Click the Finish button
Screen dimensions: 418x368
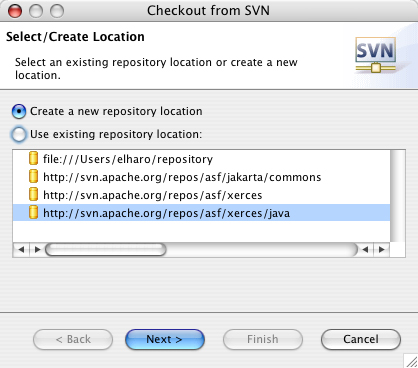(x=263, y=339)
